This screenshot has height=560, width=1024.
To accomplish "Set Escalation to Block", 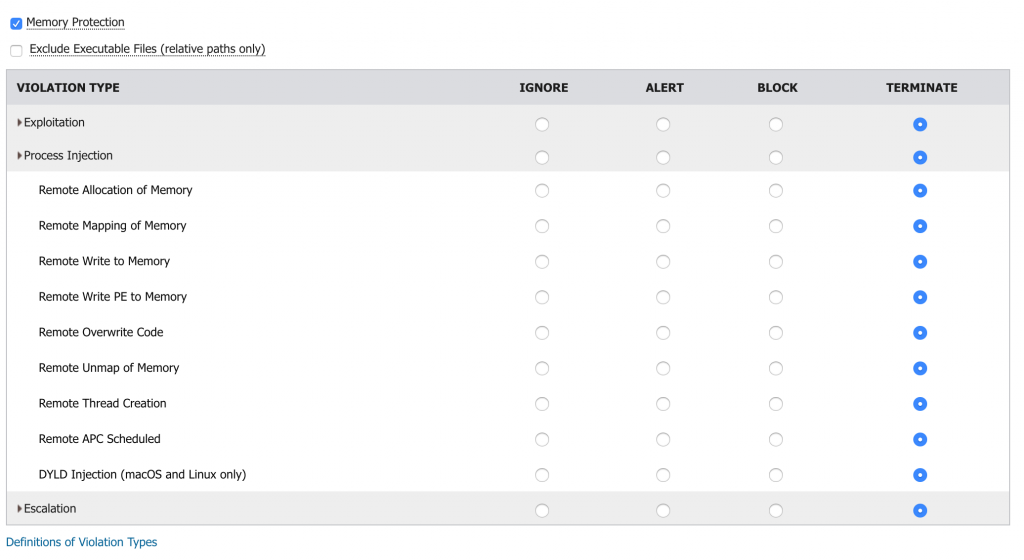I will click(776, 510).
